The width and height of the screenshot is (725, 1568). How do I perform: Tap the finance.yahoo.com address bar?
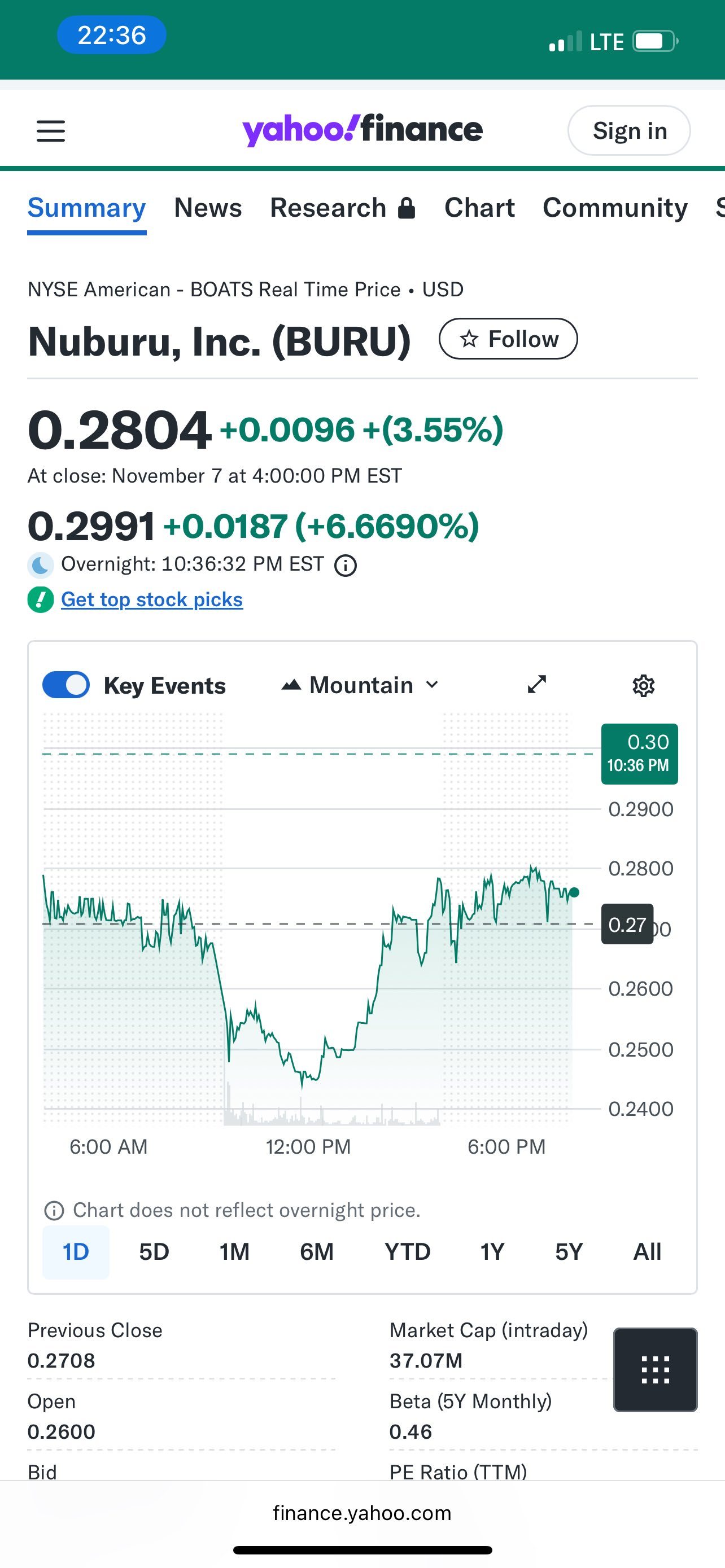click(362, 1513)
